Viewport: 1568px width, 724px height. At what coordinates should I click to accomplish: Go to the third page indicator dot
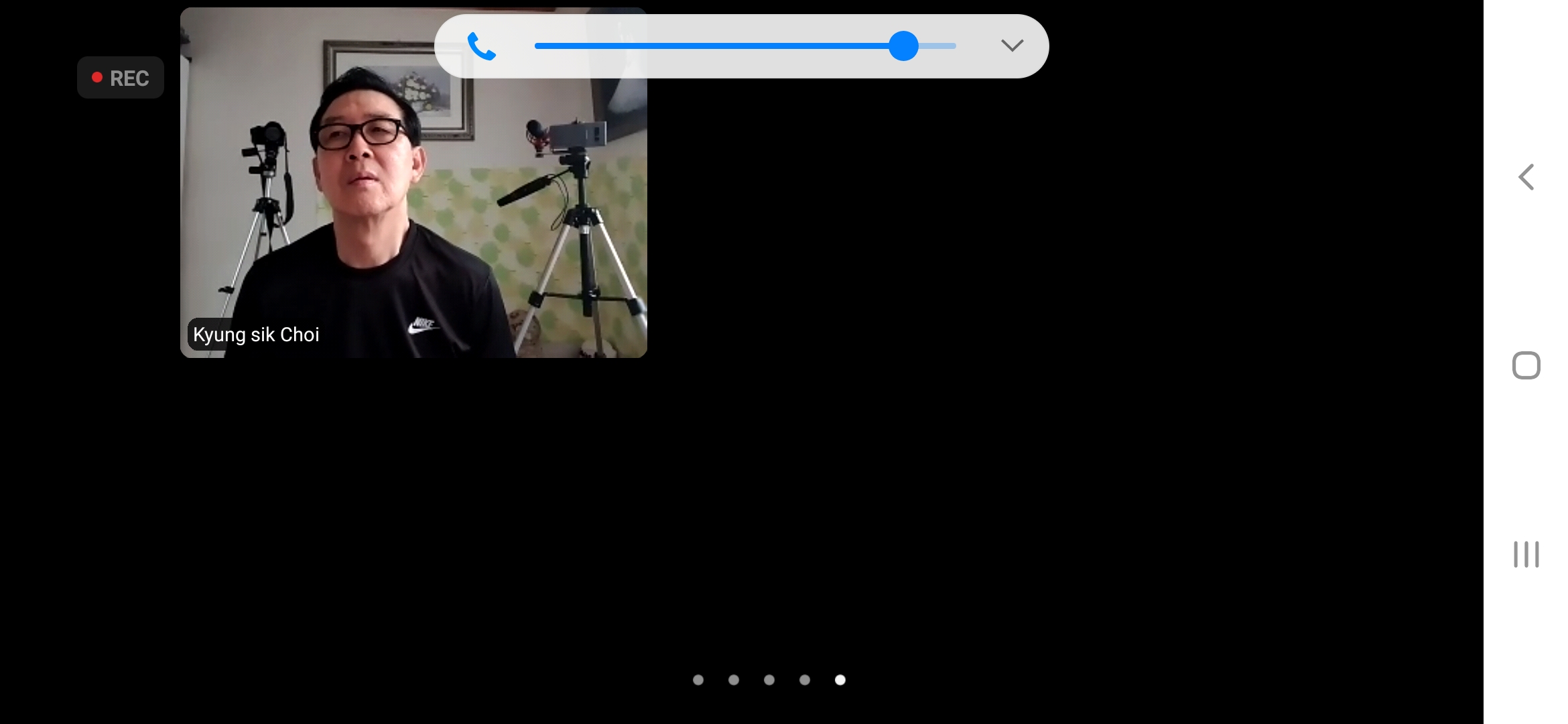769,680
